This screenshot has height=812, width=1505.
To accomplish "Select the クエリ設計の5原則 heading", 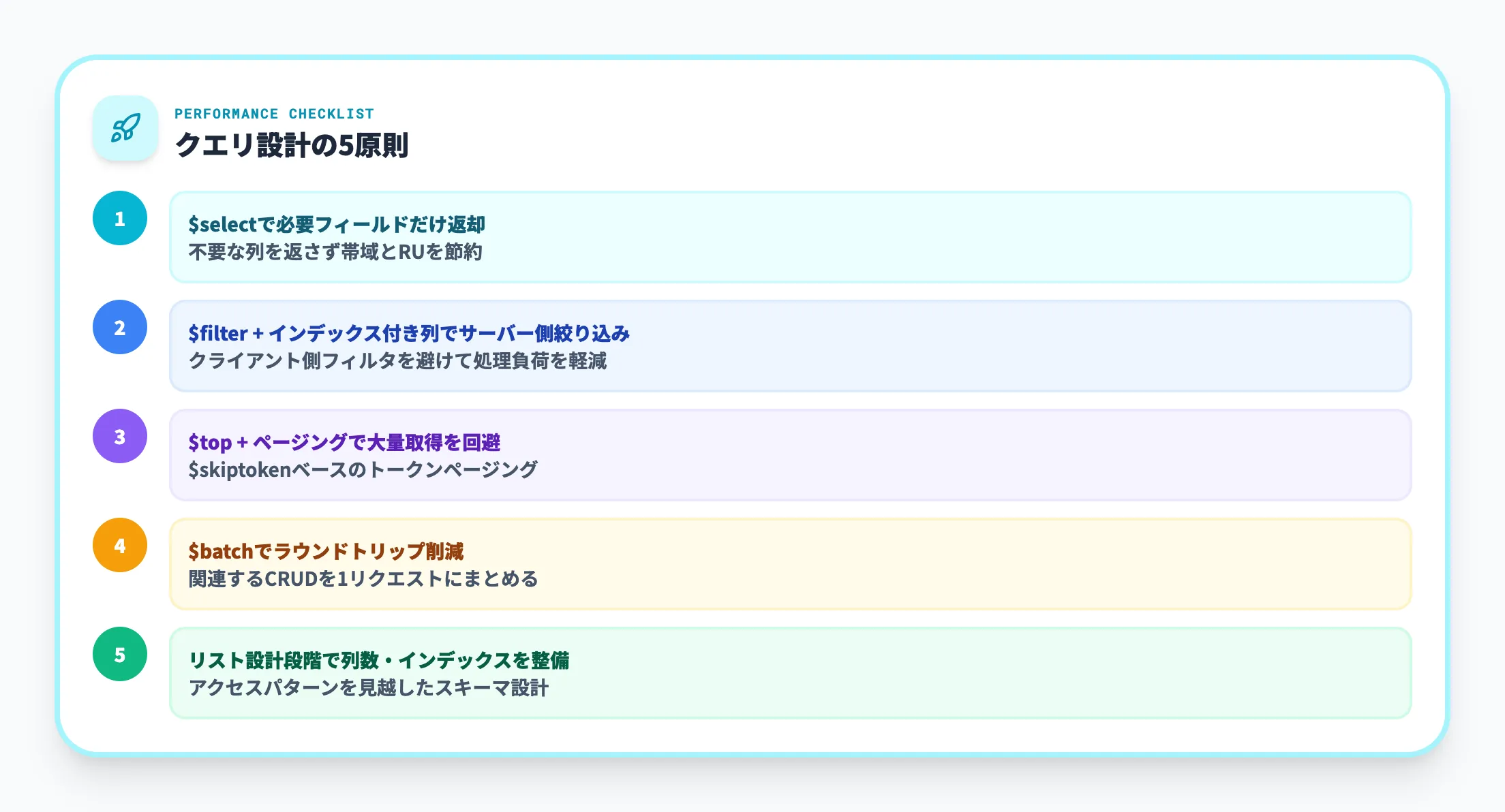I will point(293,144).
